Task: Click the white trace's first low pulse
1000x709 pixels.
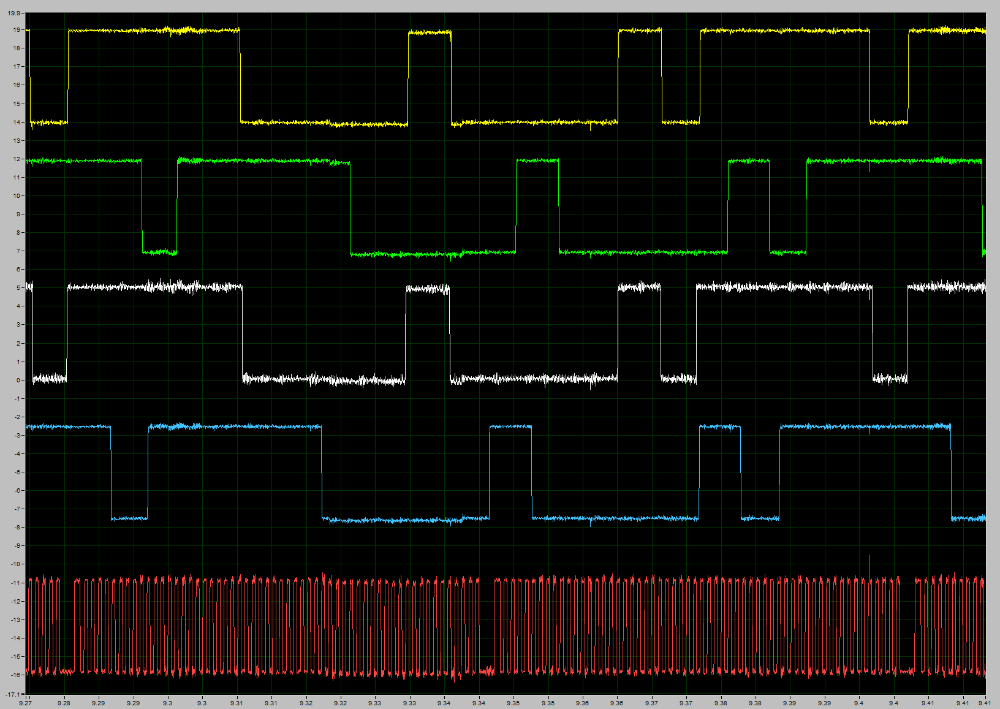Action: (x=49, y=379)
